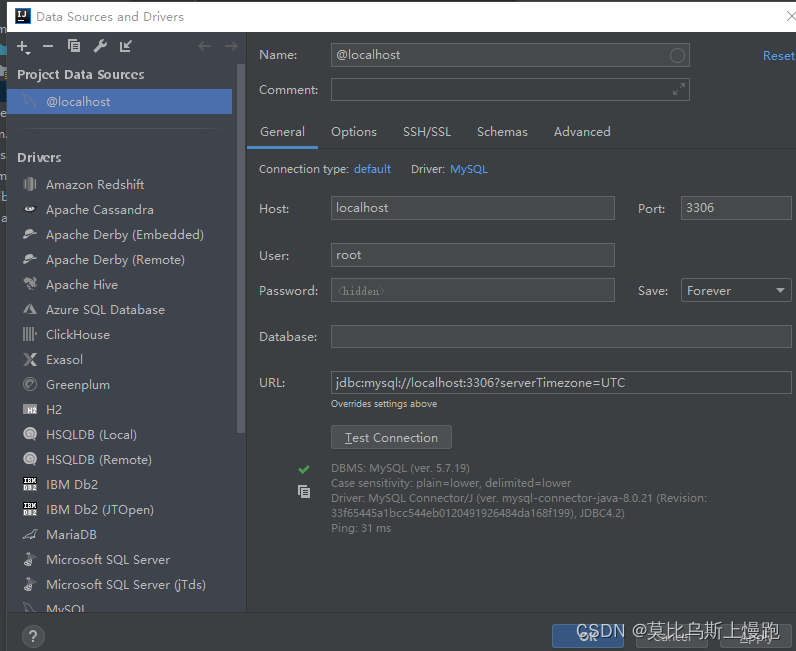This screenshot has height=651, width=796.
Task: Switch to the General tab
Action: pos(282,132)
